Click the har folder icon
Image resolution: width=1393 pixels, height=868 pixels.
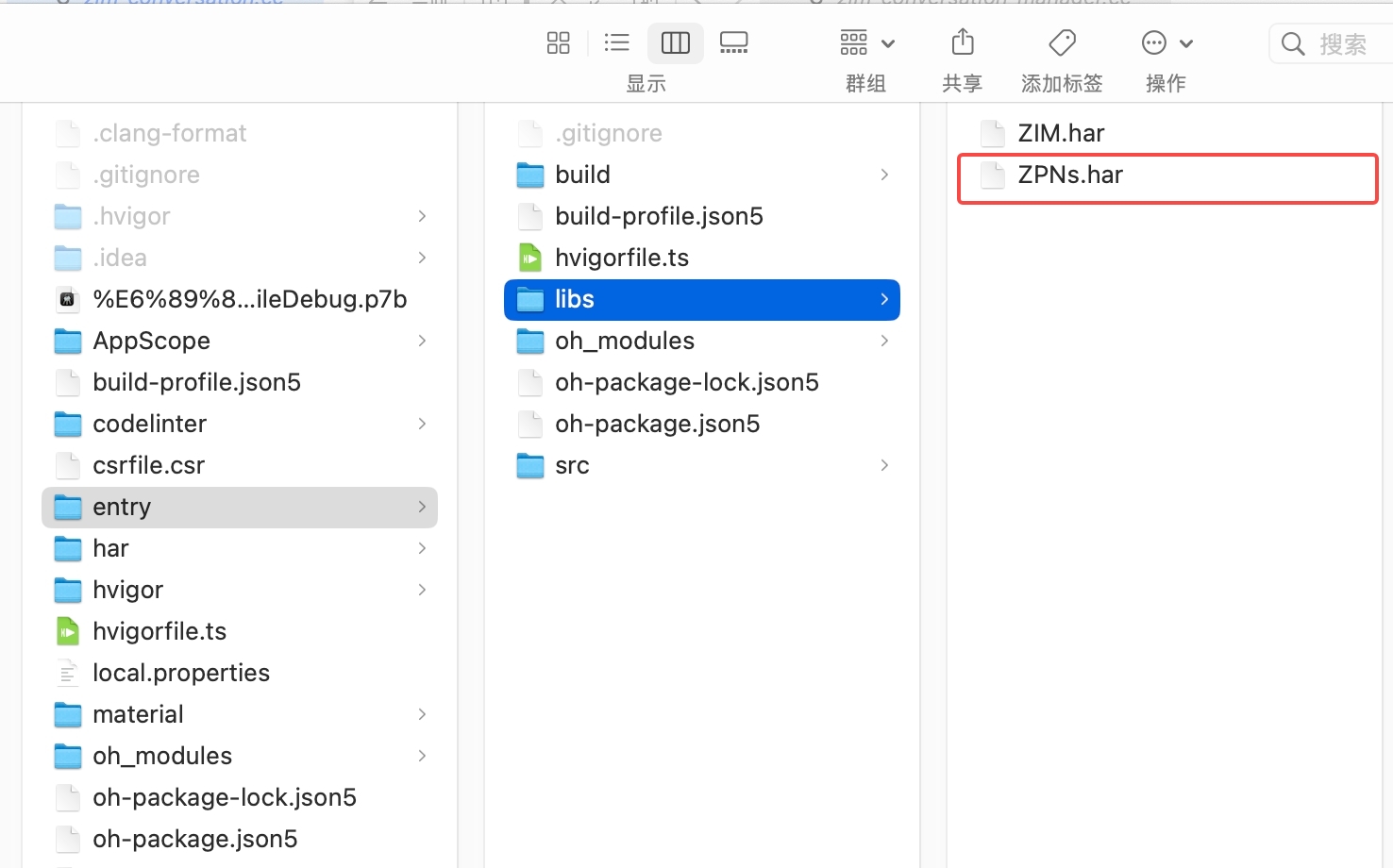point(68,548)
